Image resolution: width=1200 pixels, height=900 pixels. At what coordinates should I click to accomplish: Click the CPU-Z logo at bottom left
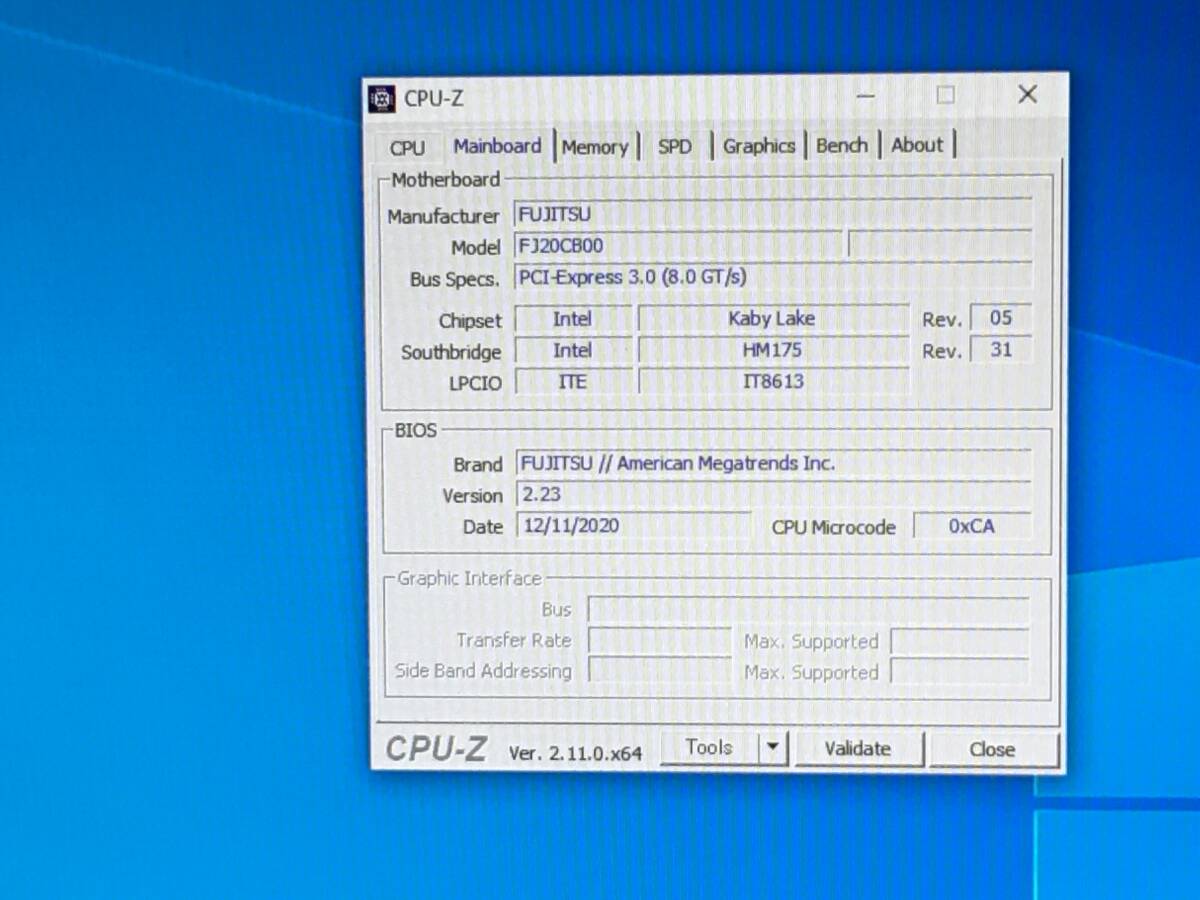coord(436,749)
